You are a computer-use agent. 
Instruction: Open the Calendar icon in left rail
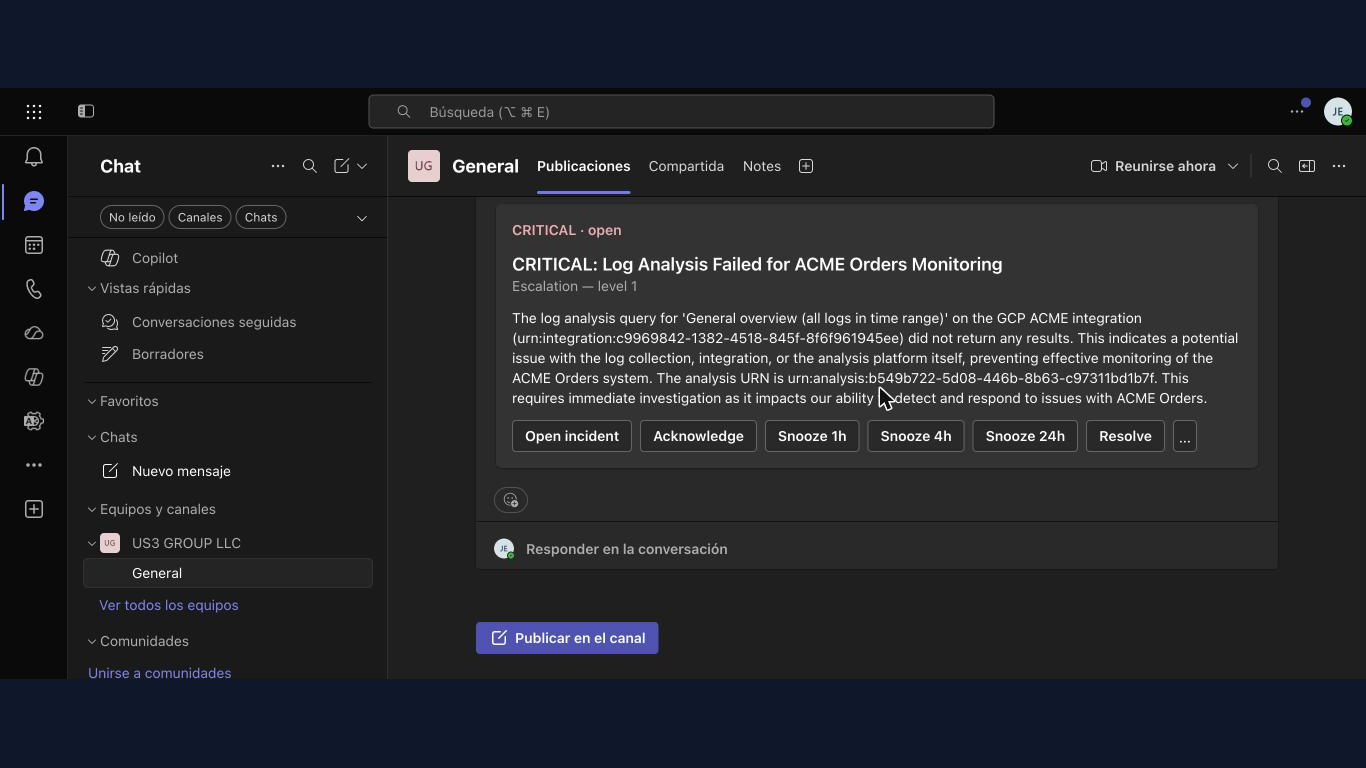tap(34, 245)
